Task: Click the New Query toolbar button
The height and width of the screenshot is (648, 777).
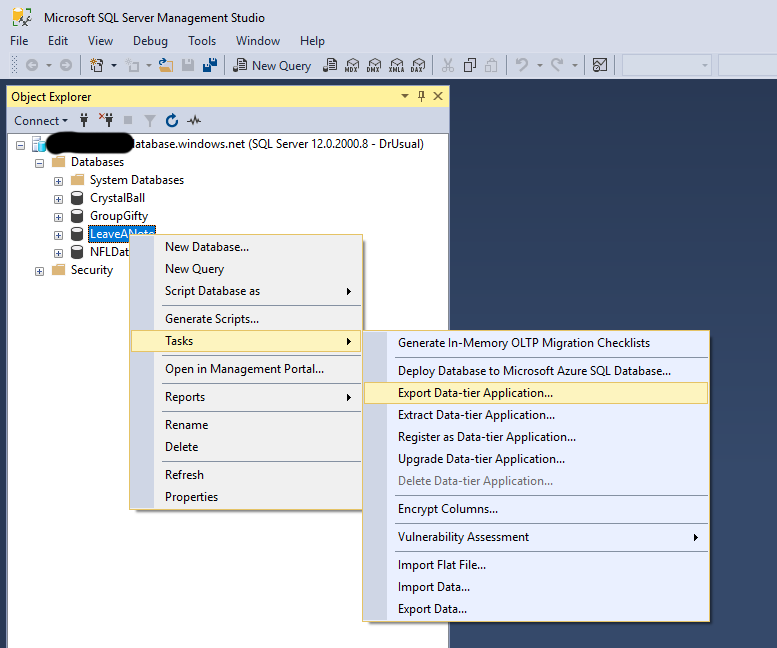Action: (272, 65)
